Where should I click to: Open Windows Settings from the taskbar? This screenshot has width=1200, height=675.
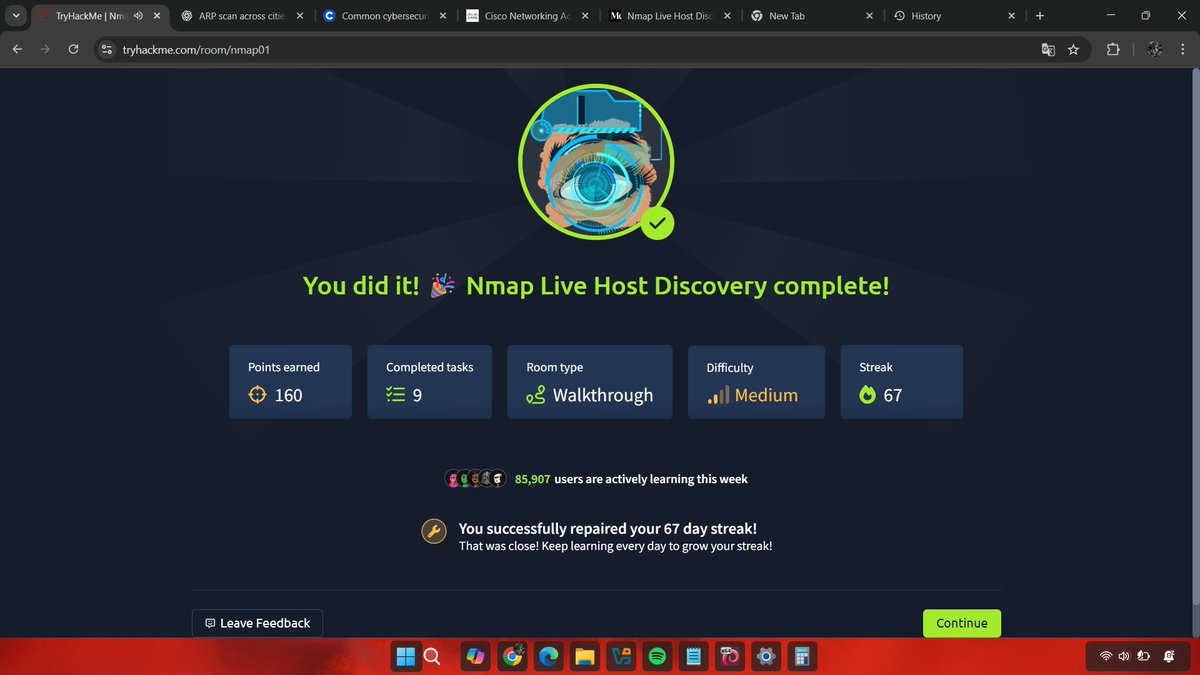765,656
